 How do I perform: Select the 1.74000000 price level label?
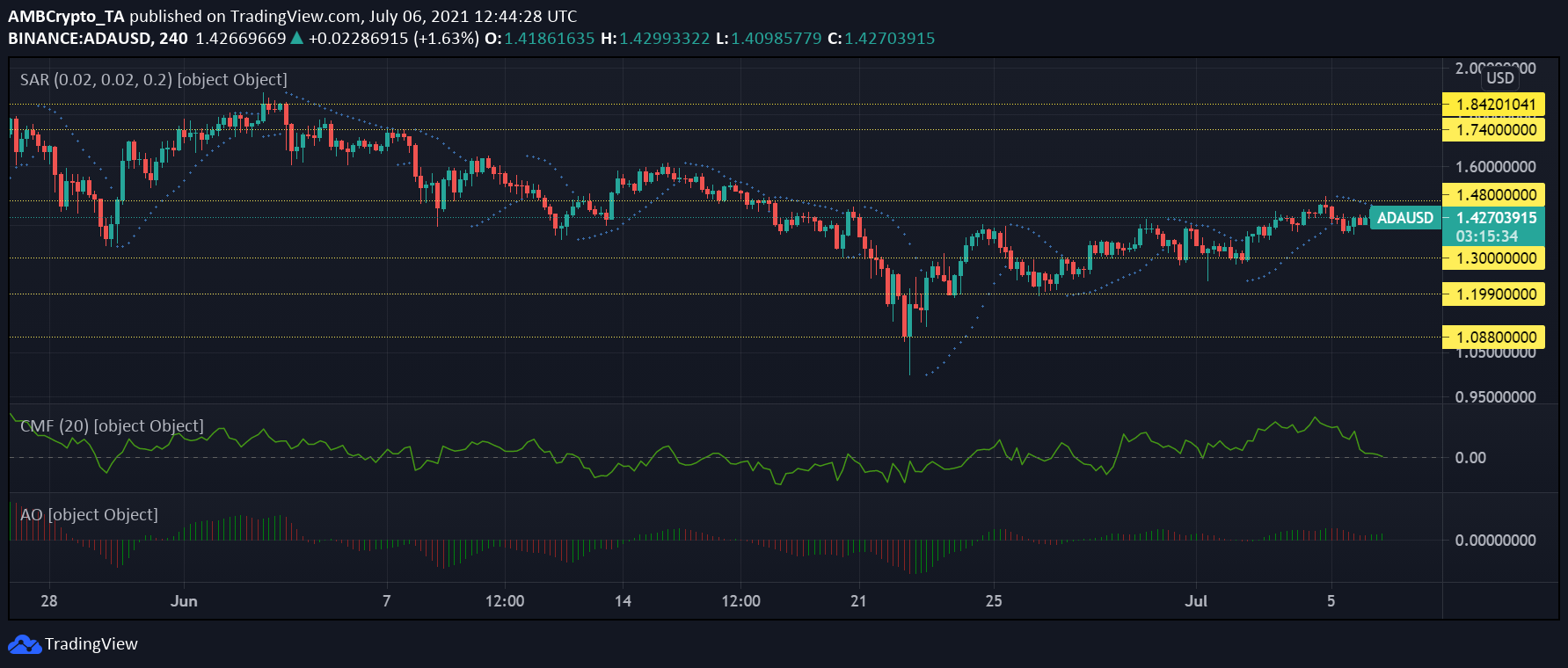coord(1493,130)
